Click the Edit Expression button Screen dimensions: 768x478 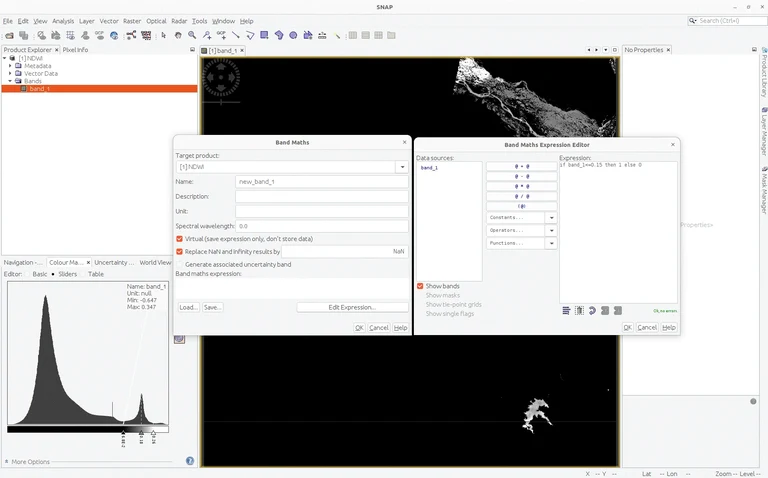click(x=351, y=307)
